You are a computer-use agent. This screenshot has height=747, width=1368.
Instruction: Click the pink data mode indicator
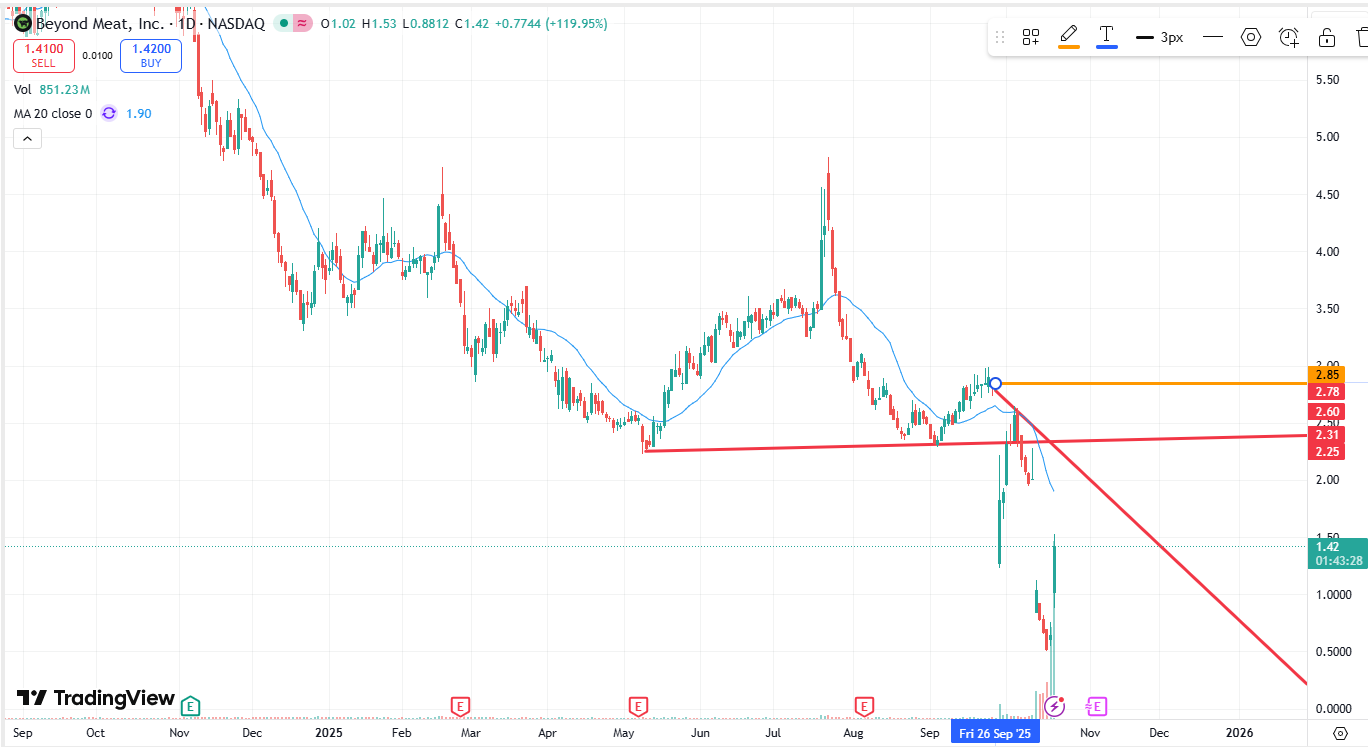[302, 23]
